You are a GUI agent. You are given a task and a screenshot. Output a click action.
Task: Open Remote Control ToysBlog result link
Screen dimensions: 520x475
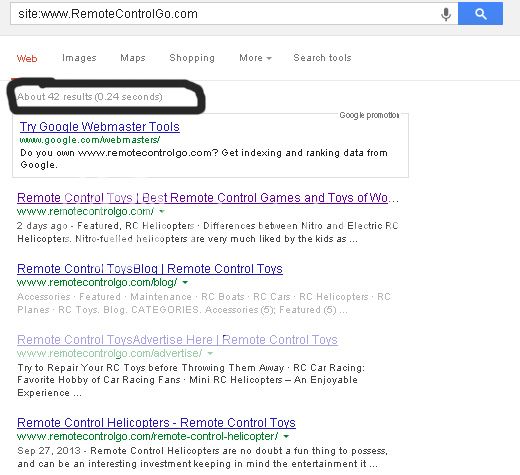click(x=150, y=269)
